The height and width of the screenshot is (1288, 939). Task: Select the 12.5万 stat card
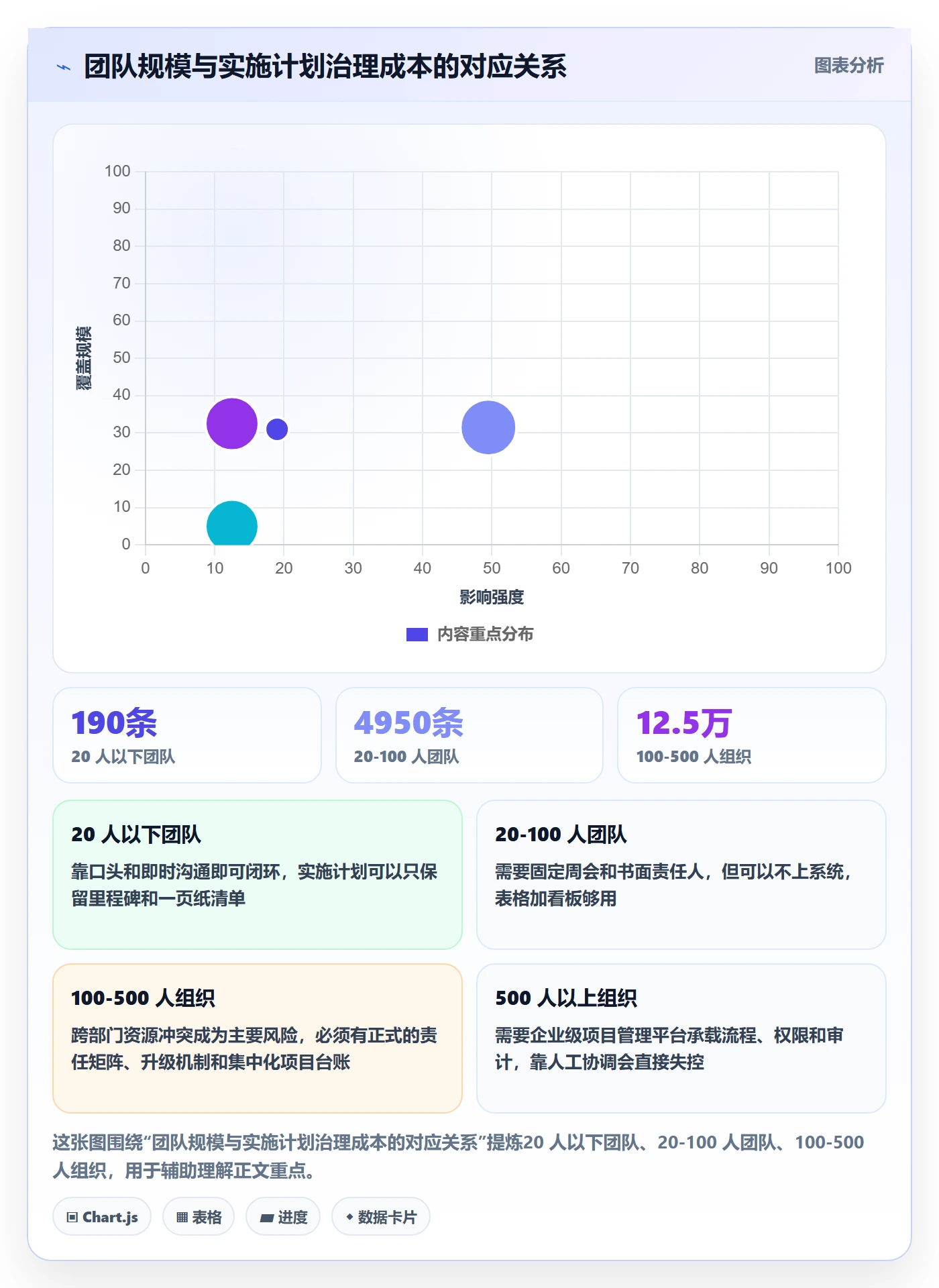click(752, 735)
